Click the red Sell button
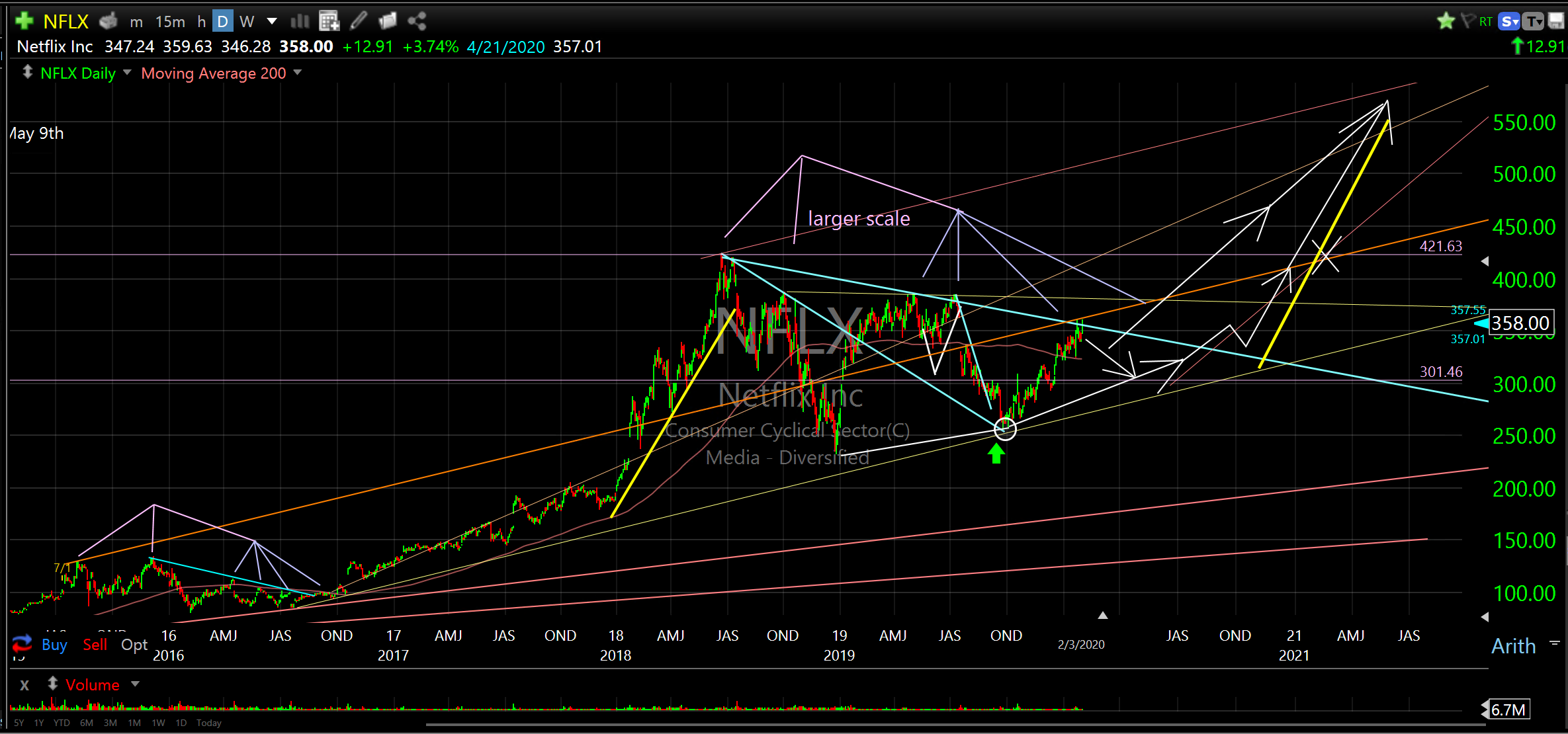 [x=95, y=645]
